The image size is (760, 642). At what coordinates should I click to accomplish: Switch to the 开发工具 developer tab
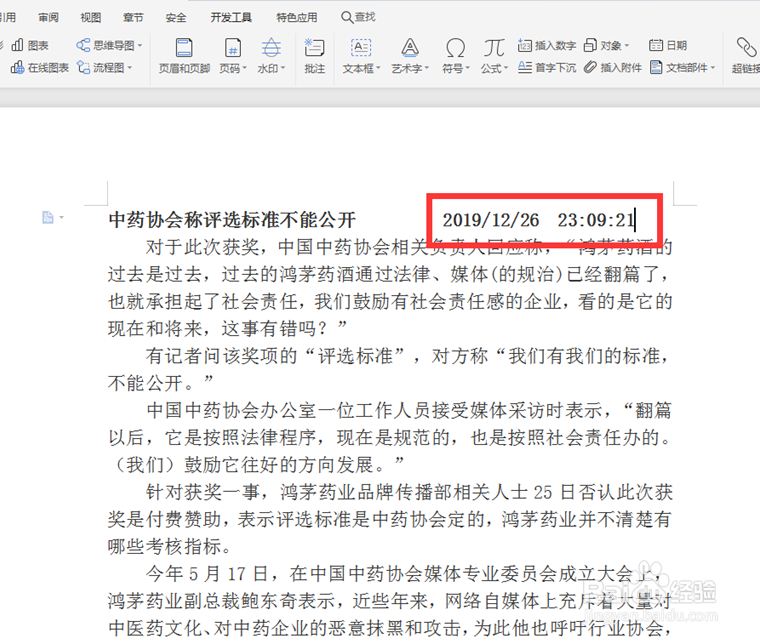pyautogui.click(x=231, y=18)
